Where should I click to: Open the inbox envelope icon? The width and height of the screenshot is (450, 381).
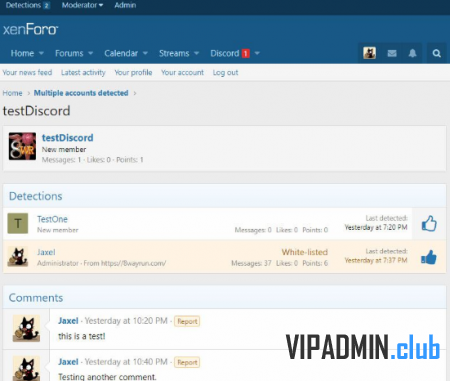392,53
